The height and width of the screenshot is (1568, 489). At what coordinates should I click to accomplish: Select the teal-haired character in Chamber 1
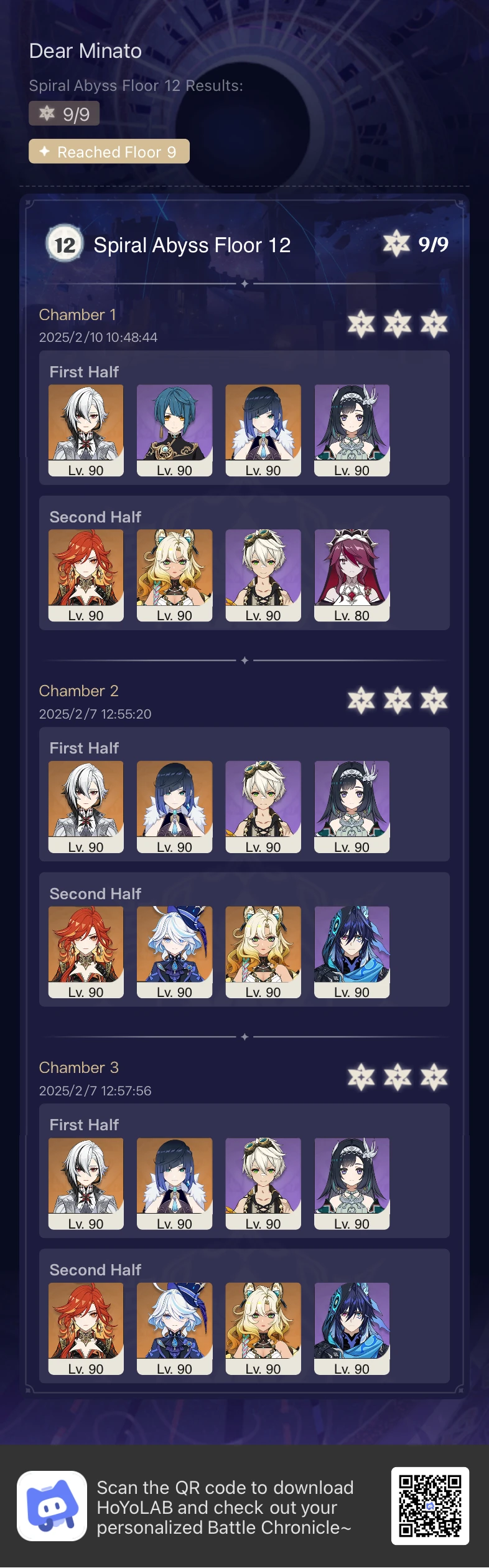[175, 430]
